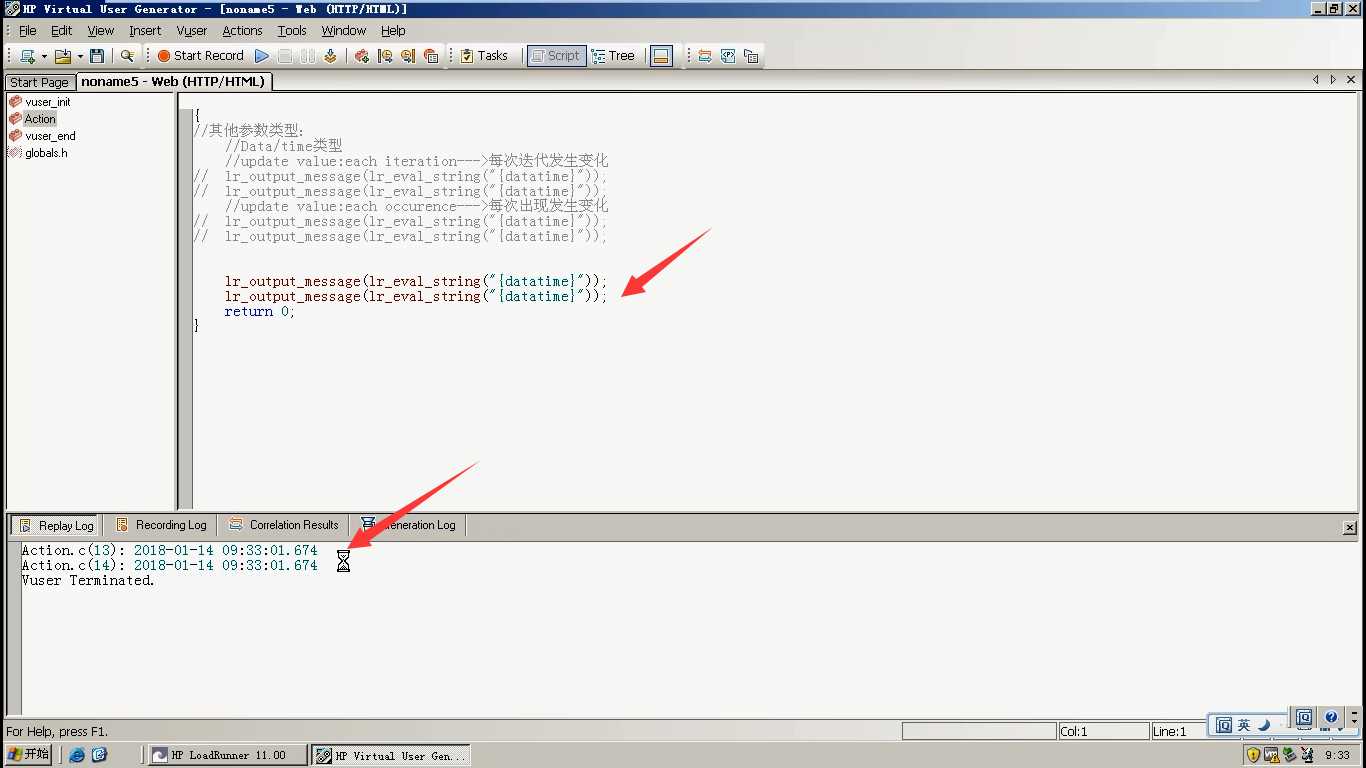
Task: Click the VMware tools tray icon
Action: (1272, 755)
